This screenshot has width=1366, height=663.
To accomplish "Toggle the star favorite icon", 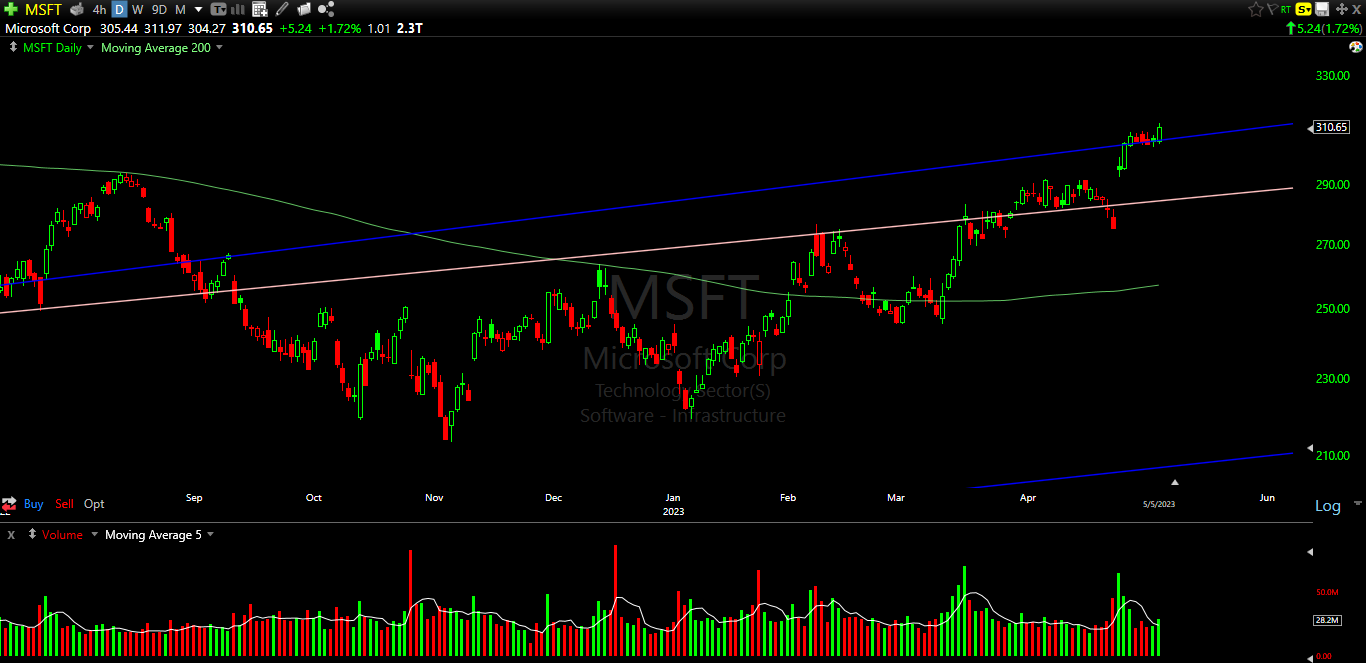I will coord(1256,9).
